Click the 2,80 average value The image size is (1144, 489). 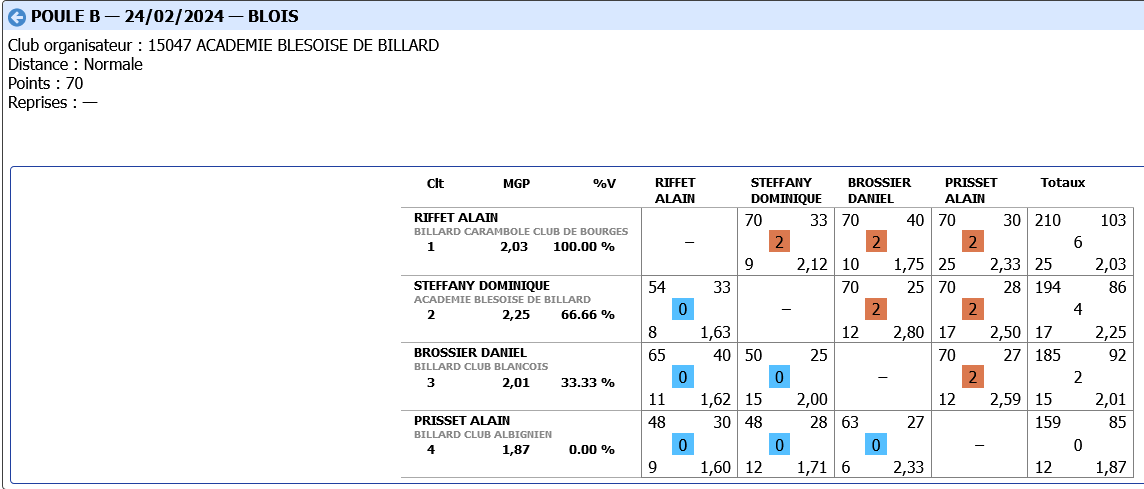(909, 333)
